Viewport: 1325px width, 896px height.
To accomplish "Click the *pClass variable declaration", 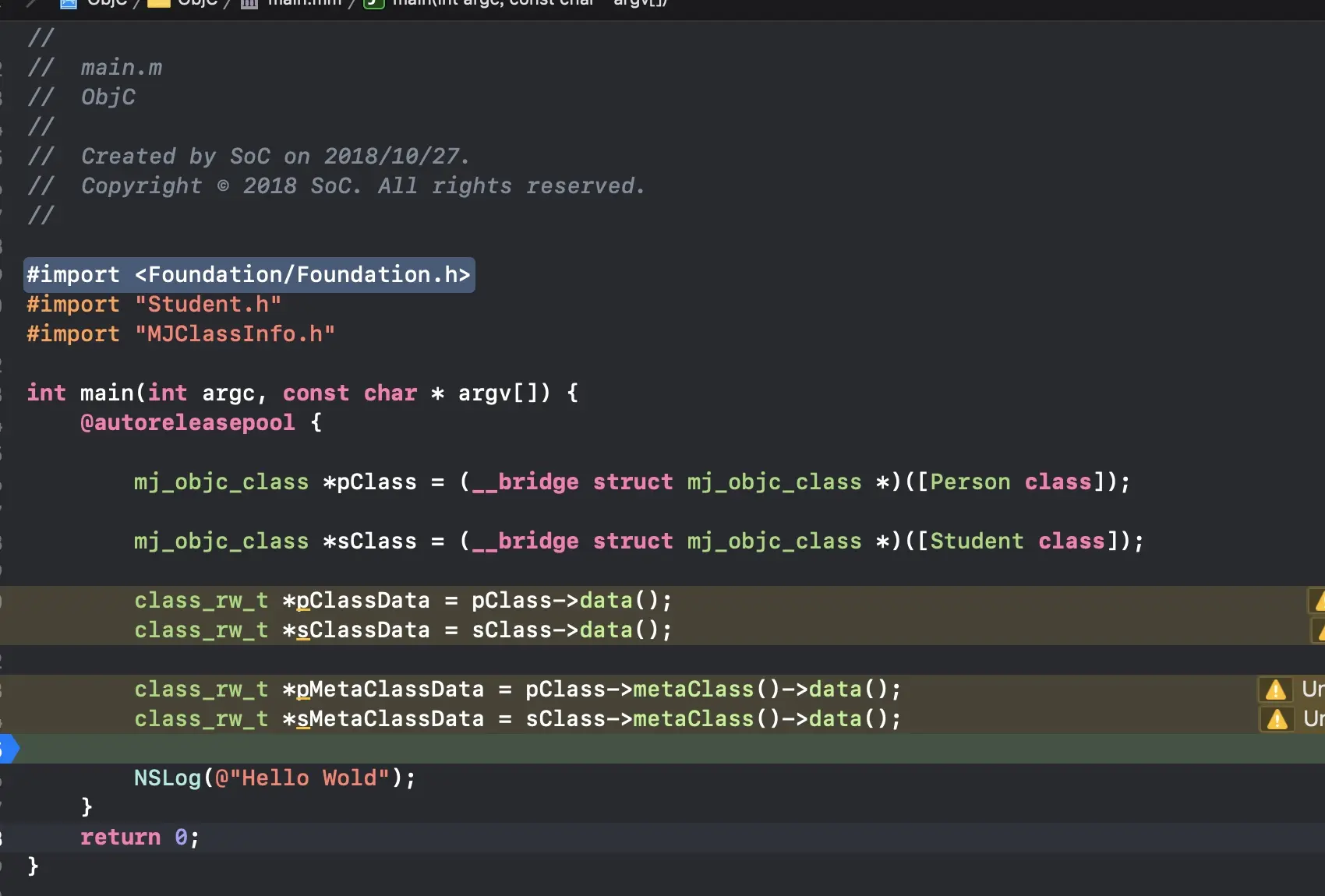I will point(370,482).
